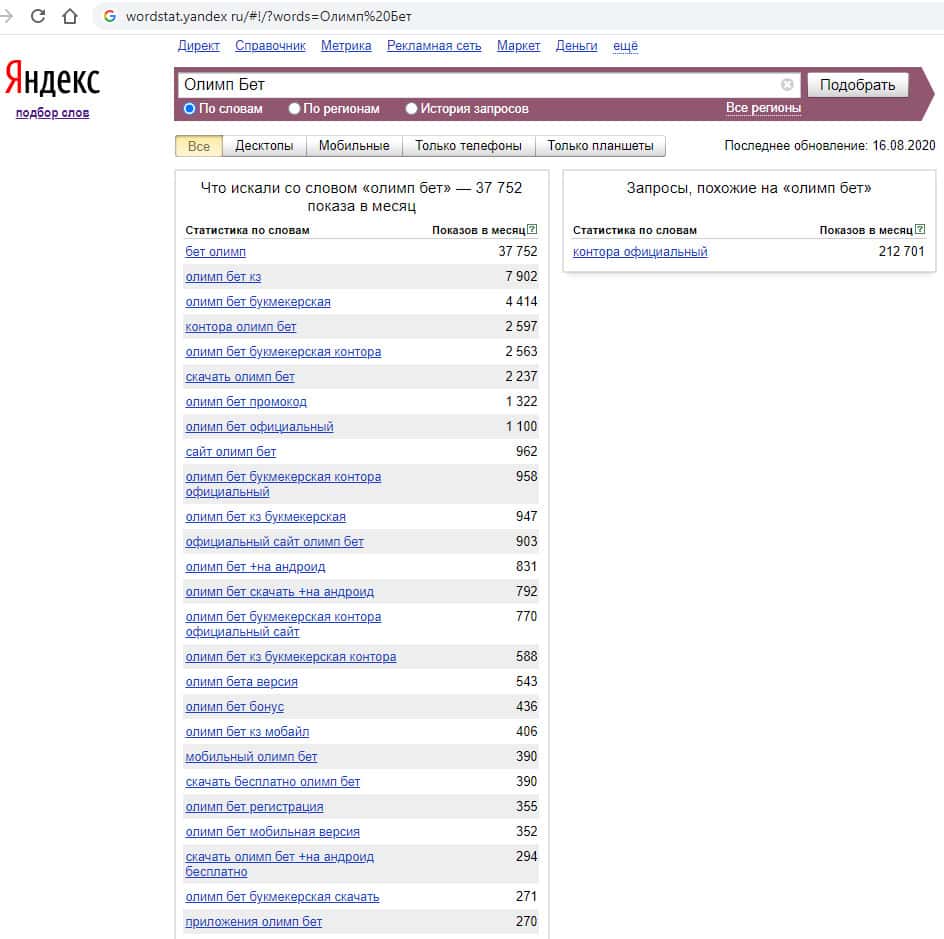This screenshot has width=944, height=939.
Task: Open the олимп бет кз букмекерская query
Action: (x=266, y=516)
